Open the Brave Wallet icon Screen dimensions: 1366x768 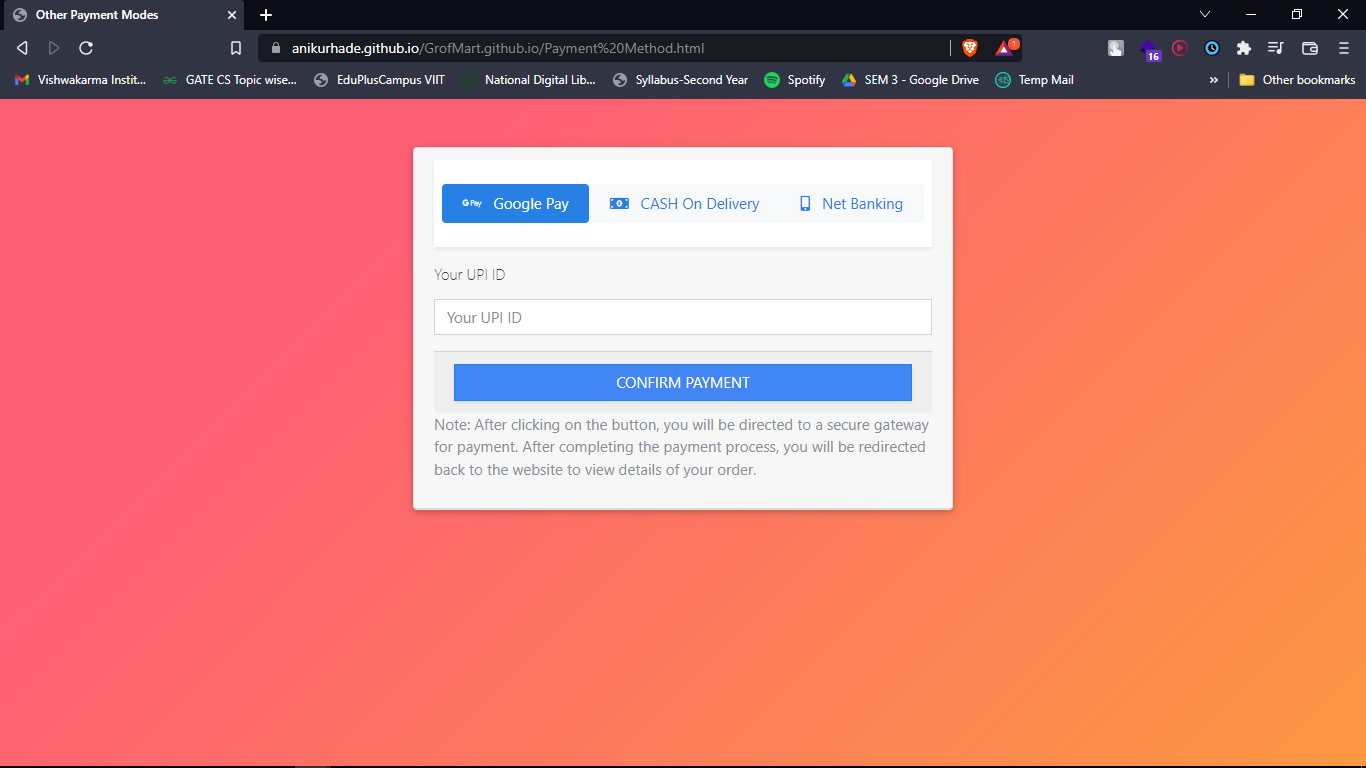[1310, 48]
